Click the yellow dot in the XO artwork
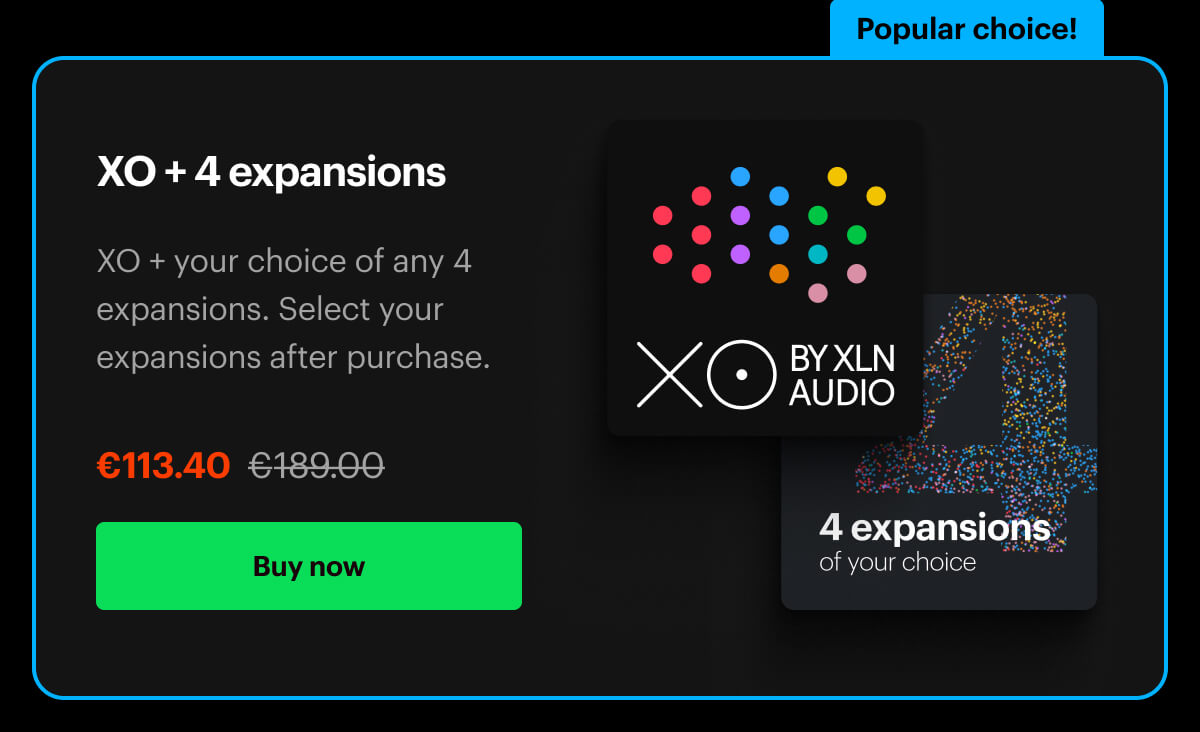The width and height of the screenshot is (1200, 732). tap(837, 175)
